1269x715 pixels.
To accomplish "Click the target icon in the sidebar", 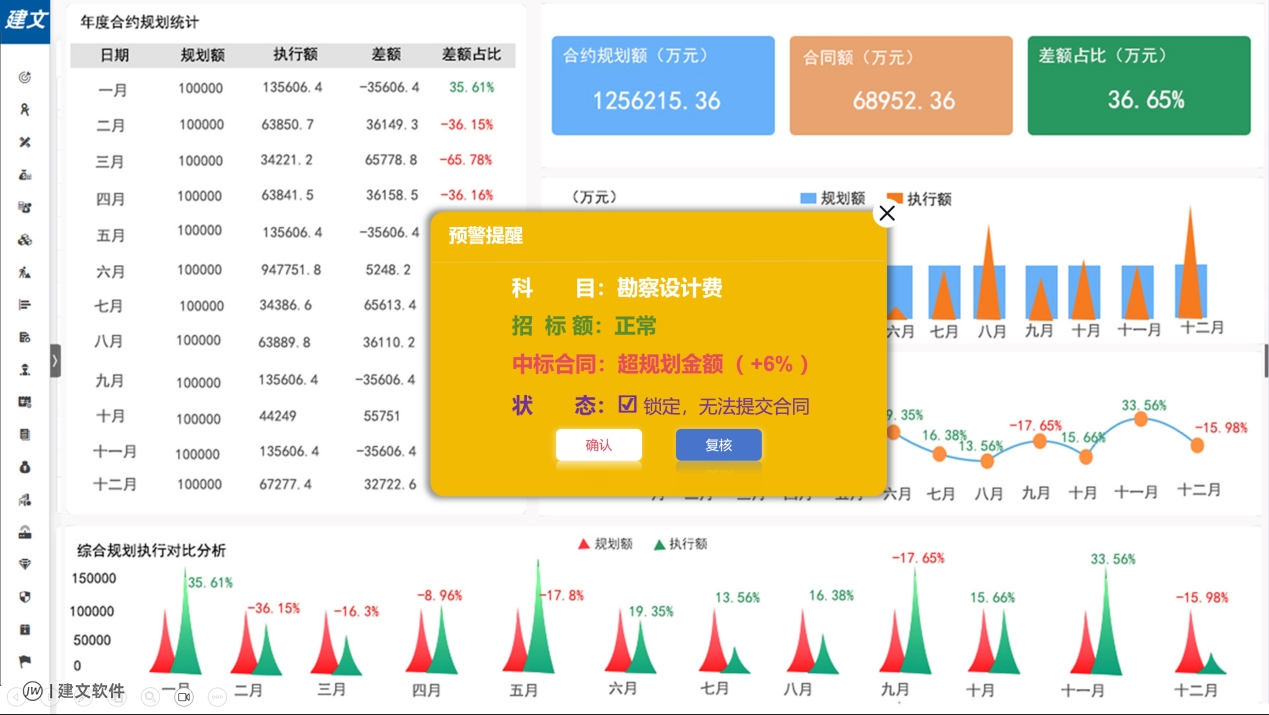I will [25, 77].
